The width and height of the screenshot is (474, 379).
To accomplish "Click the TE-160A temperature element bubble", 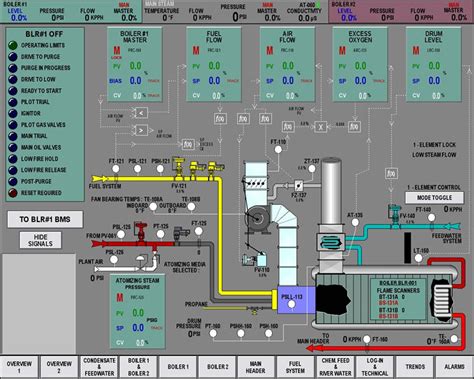I will [454, 339].
